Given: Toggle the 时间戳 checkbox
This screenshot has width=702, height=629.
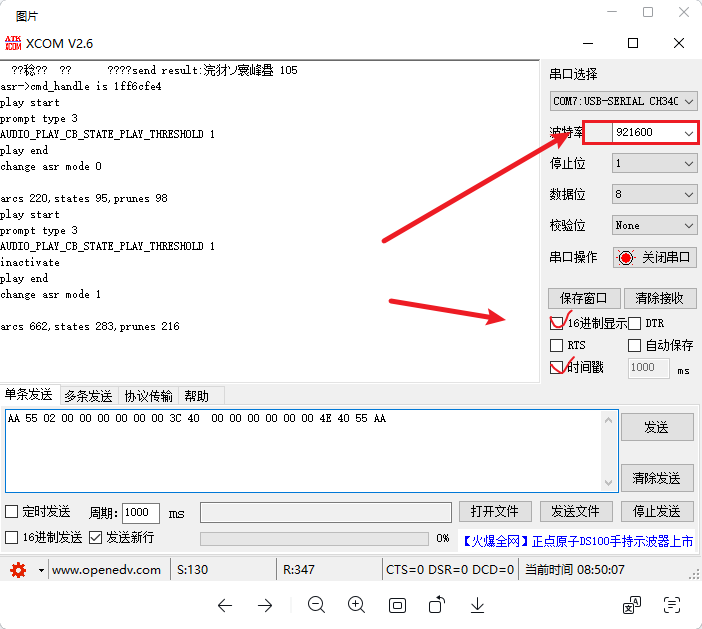Looking at the screenshot, I should 556,368.
